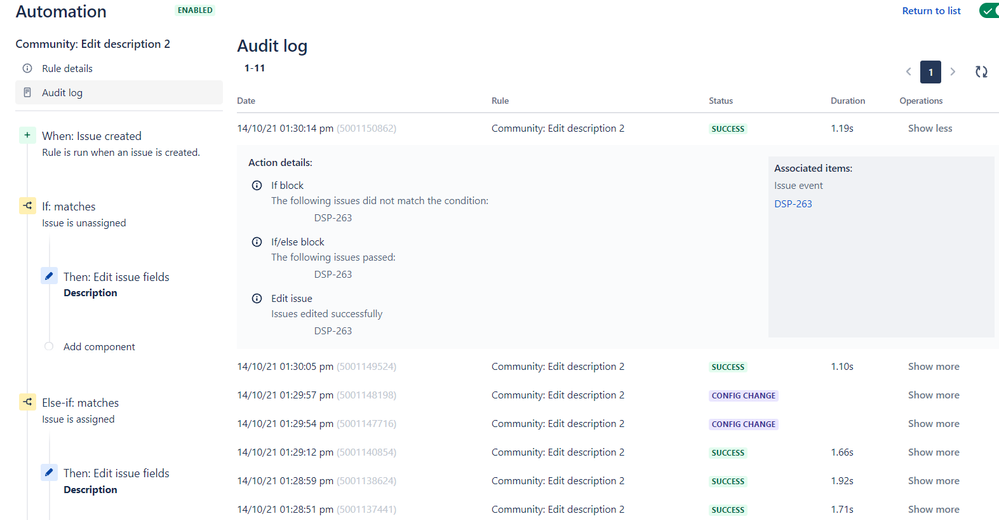Screen dimensions: 999x520
Task: Click the 1.71s duration value
Action: coord(842,509)
